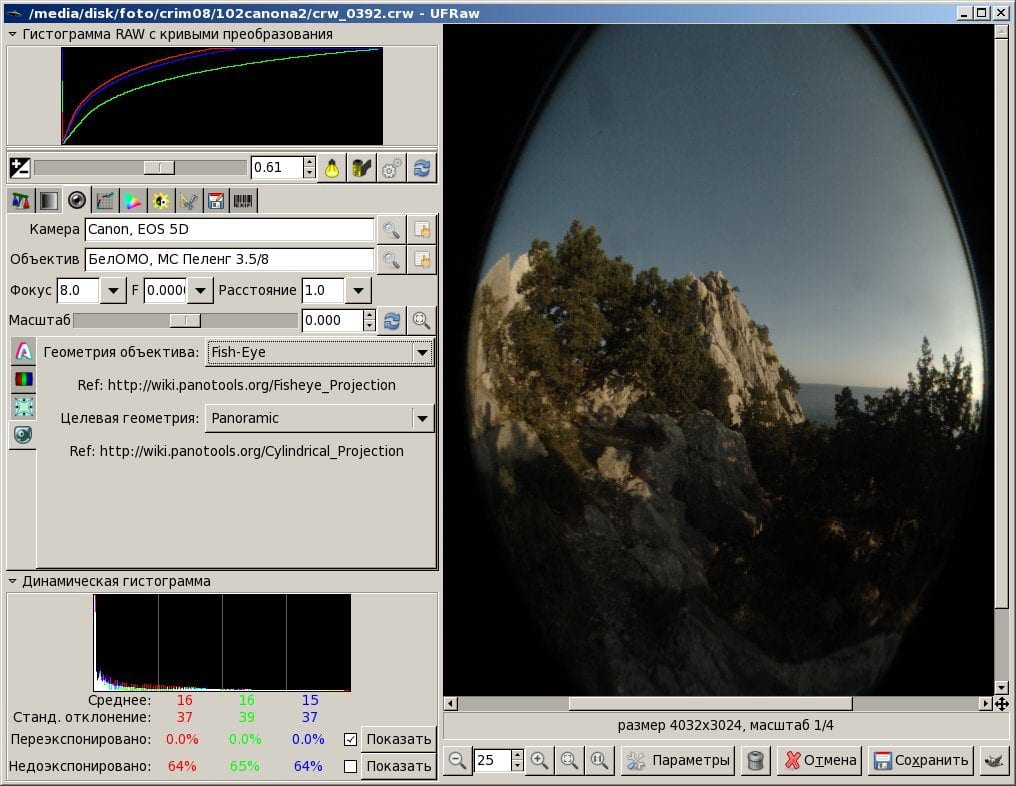Expand the Фокус focal length dropdown
The height and width of the screenshot is (786, 1016).
(x=113, y=290)
